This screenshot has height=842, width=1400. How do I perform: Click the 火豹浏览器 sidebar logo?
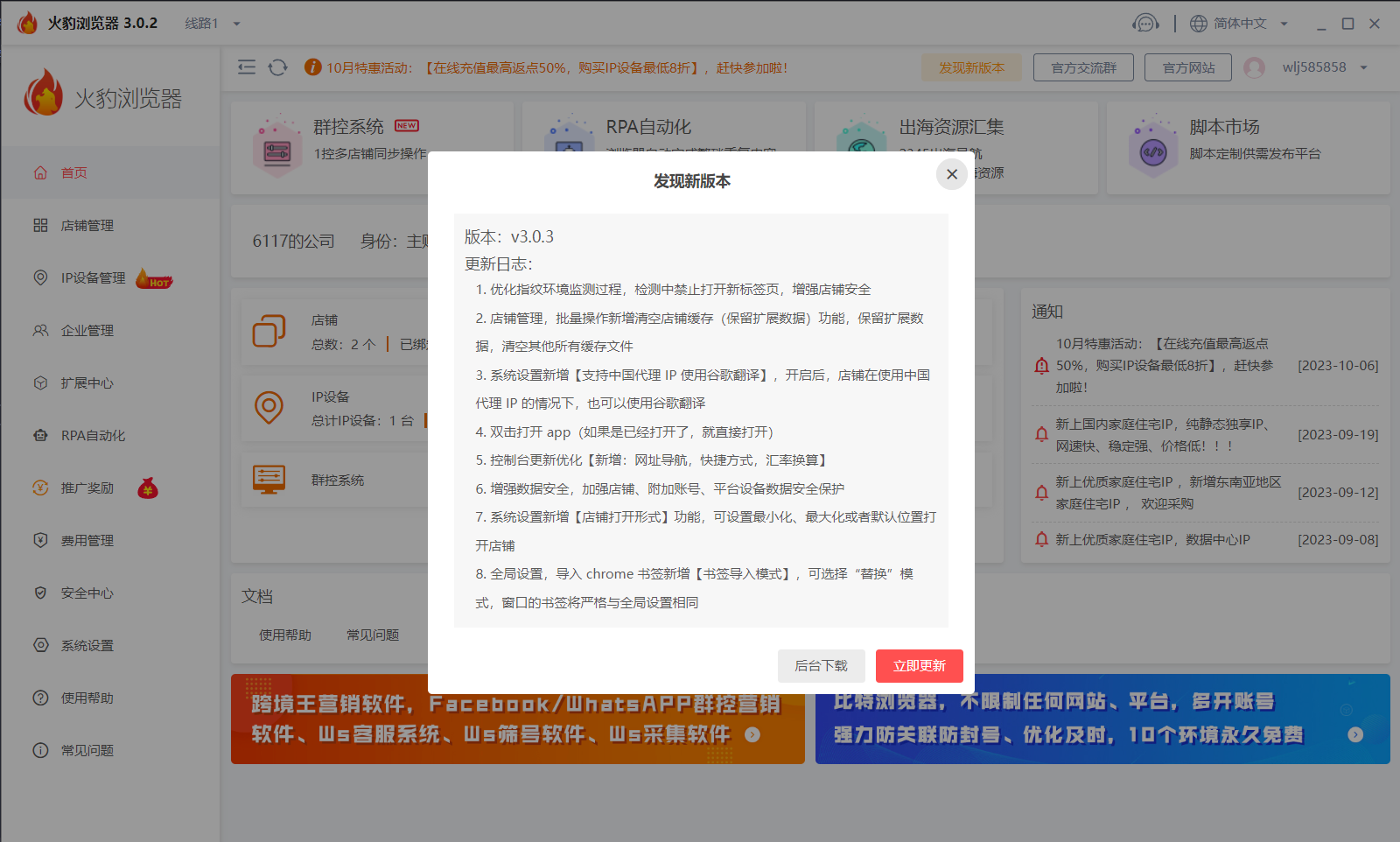click(x=103, y=95)
